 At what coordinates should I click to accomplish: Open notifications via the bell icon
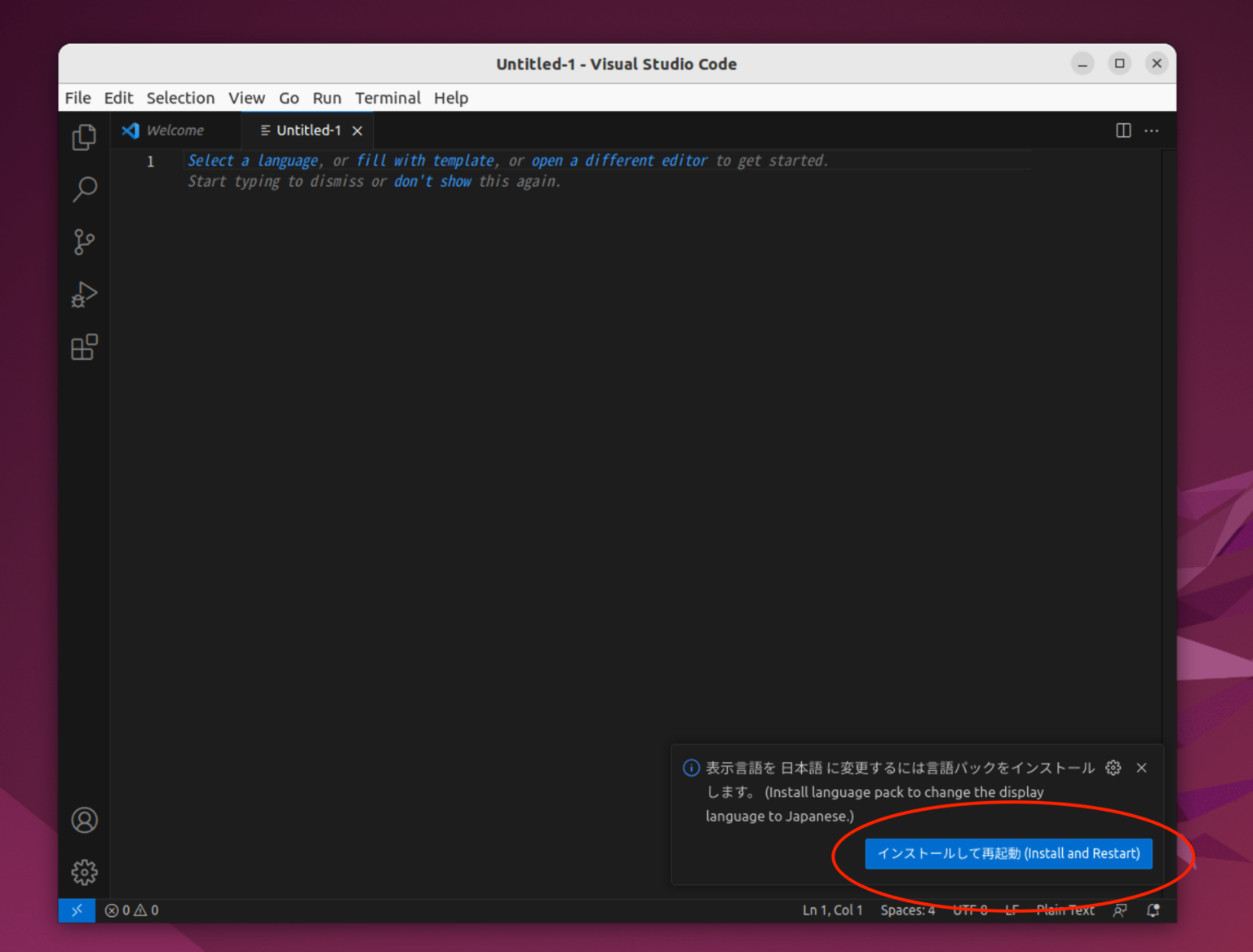(1153, 910)
